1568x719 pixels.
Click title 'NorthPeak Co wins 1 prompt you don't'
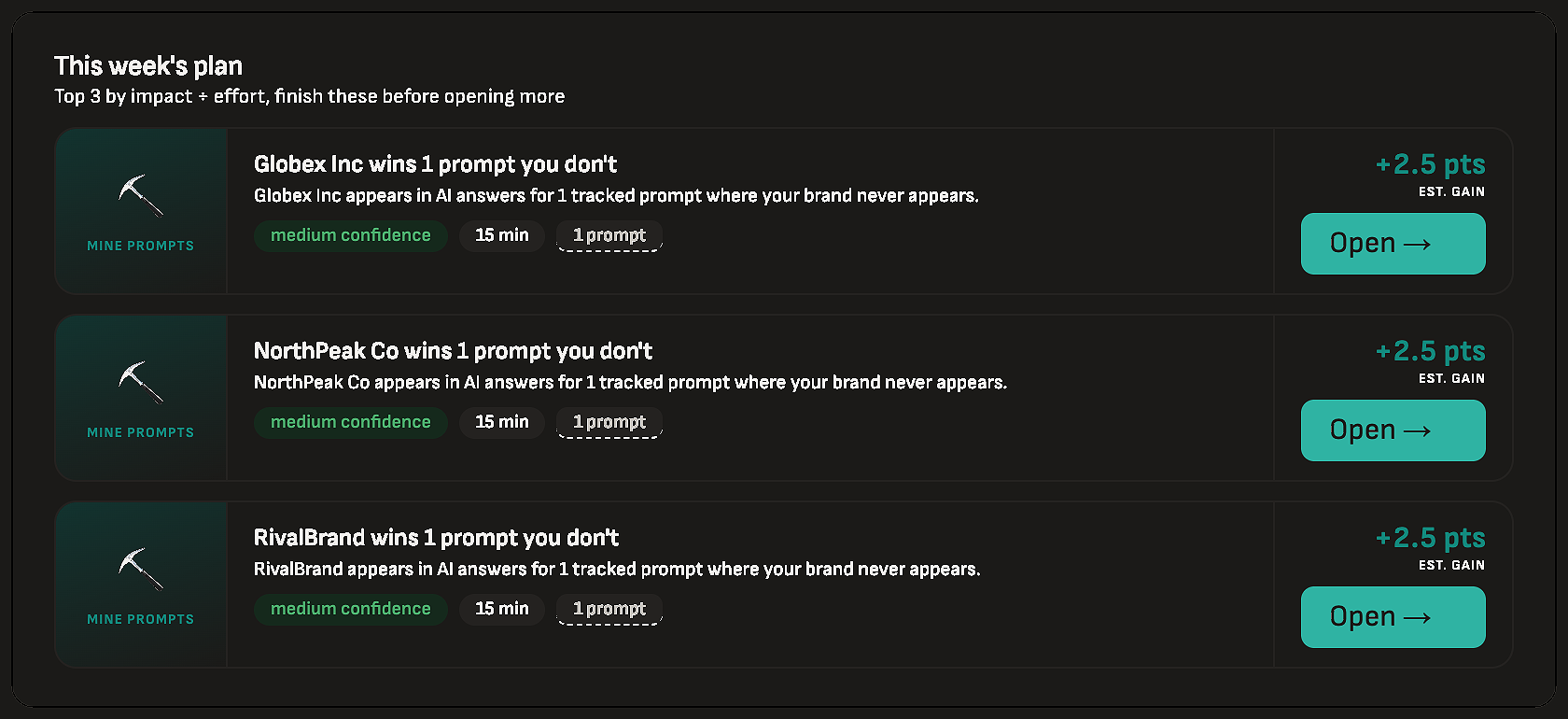pyautogui.click(x=453, y=351)
